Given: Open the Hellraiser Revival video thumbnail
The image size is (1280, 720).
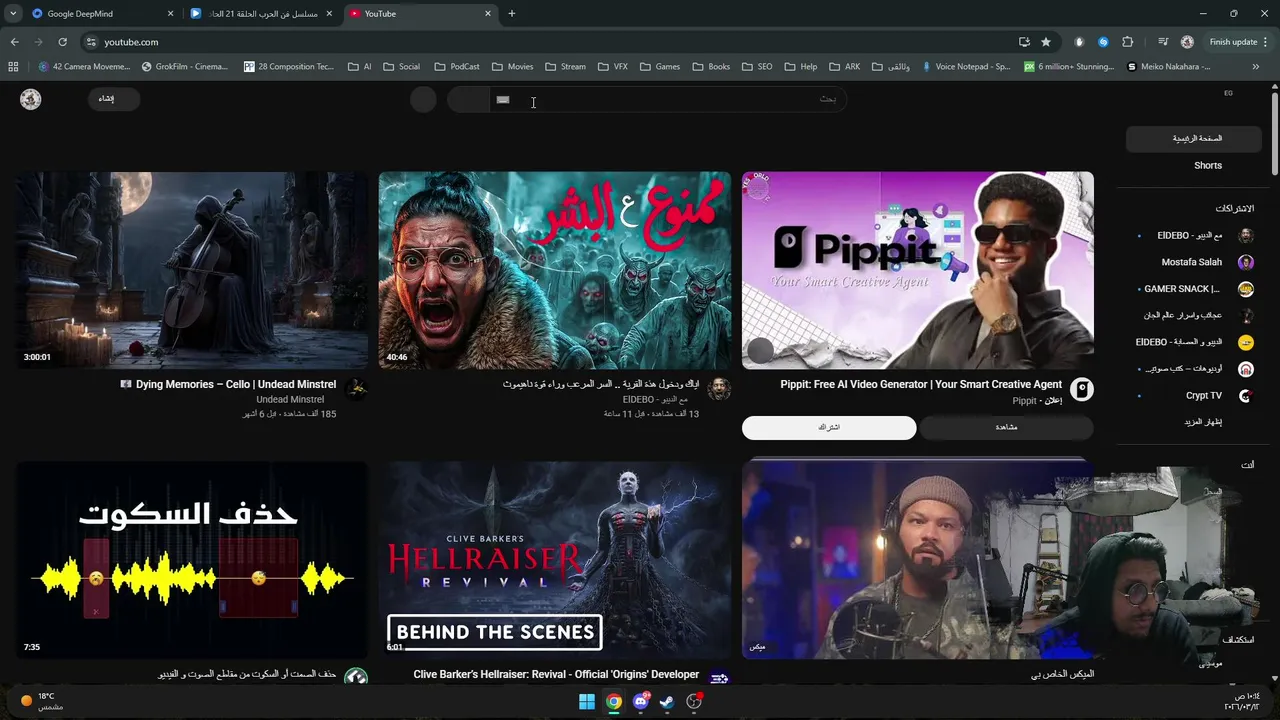Looking at the screenshot, I should tap(555, 560).
